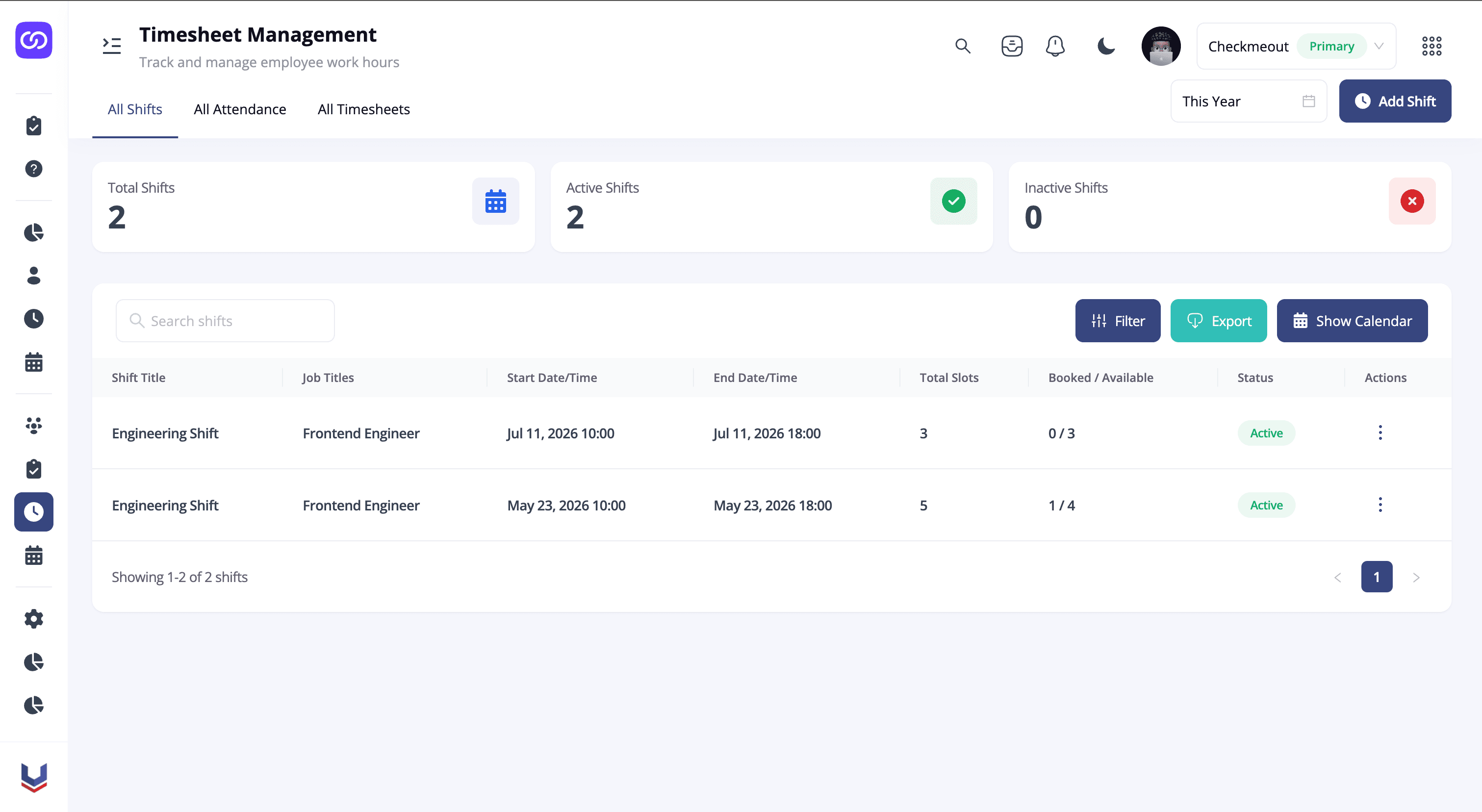The width and height of the screenshot is (1482, 812).
Task: Switch to the All Attendance tab
Action: click(x=240, y=109)
